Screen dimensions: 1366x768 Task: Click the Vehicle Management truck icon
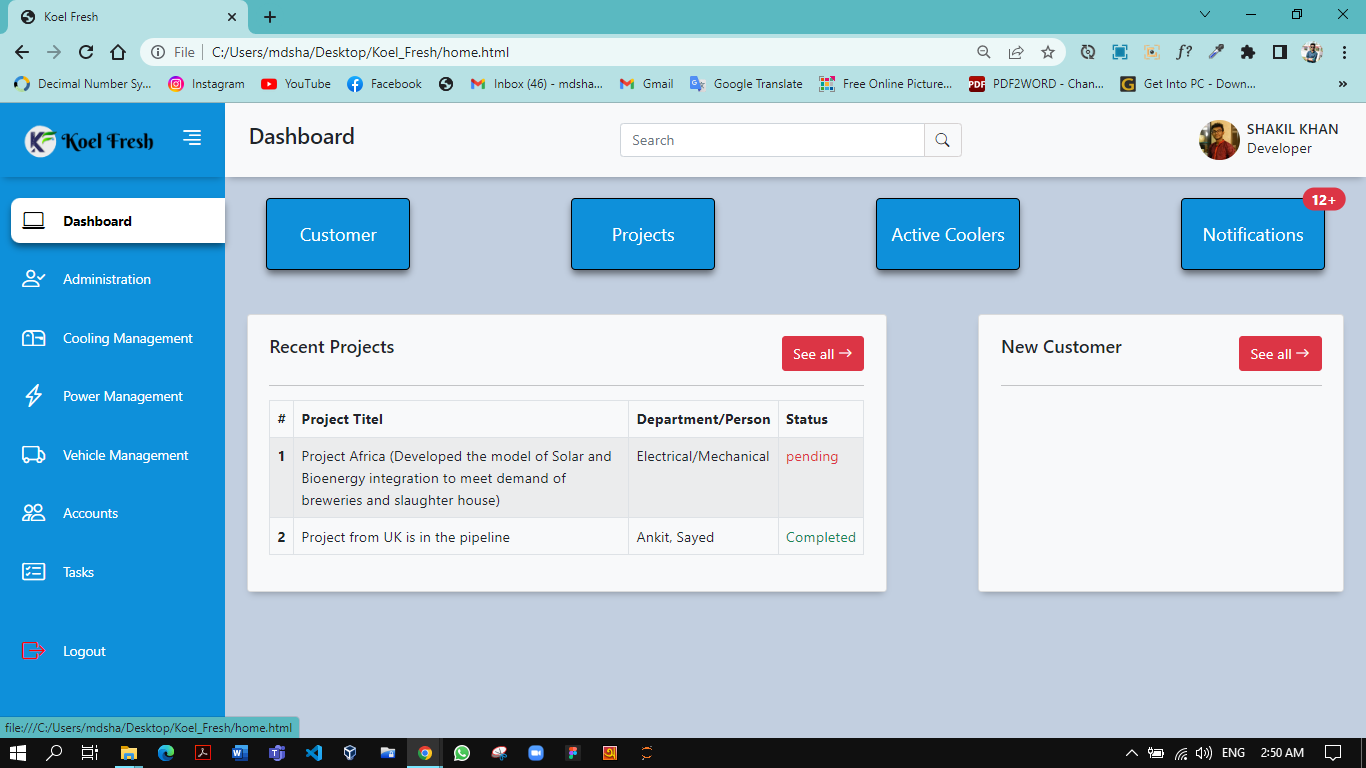tap(34, 455)
